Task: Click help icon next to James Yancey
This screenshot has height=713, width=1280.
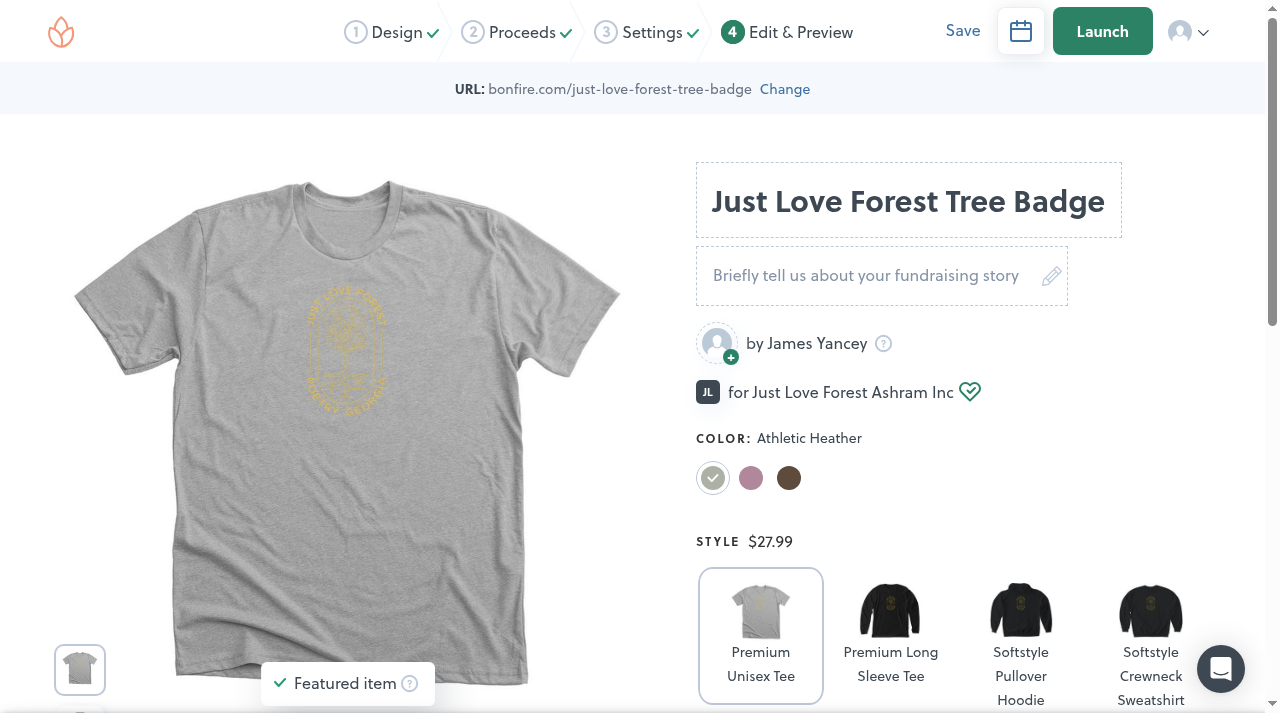Action: point(883,344)
